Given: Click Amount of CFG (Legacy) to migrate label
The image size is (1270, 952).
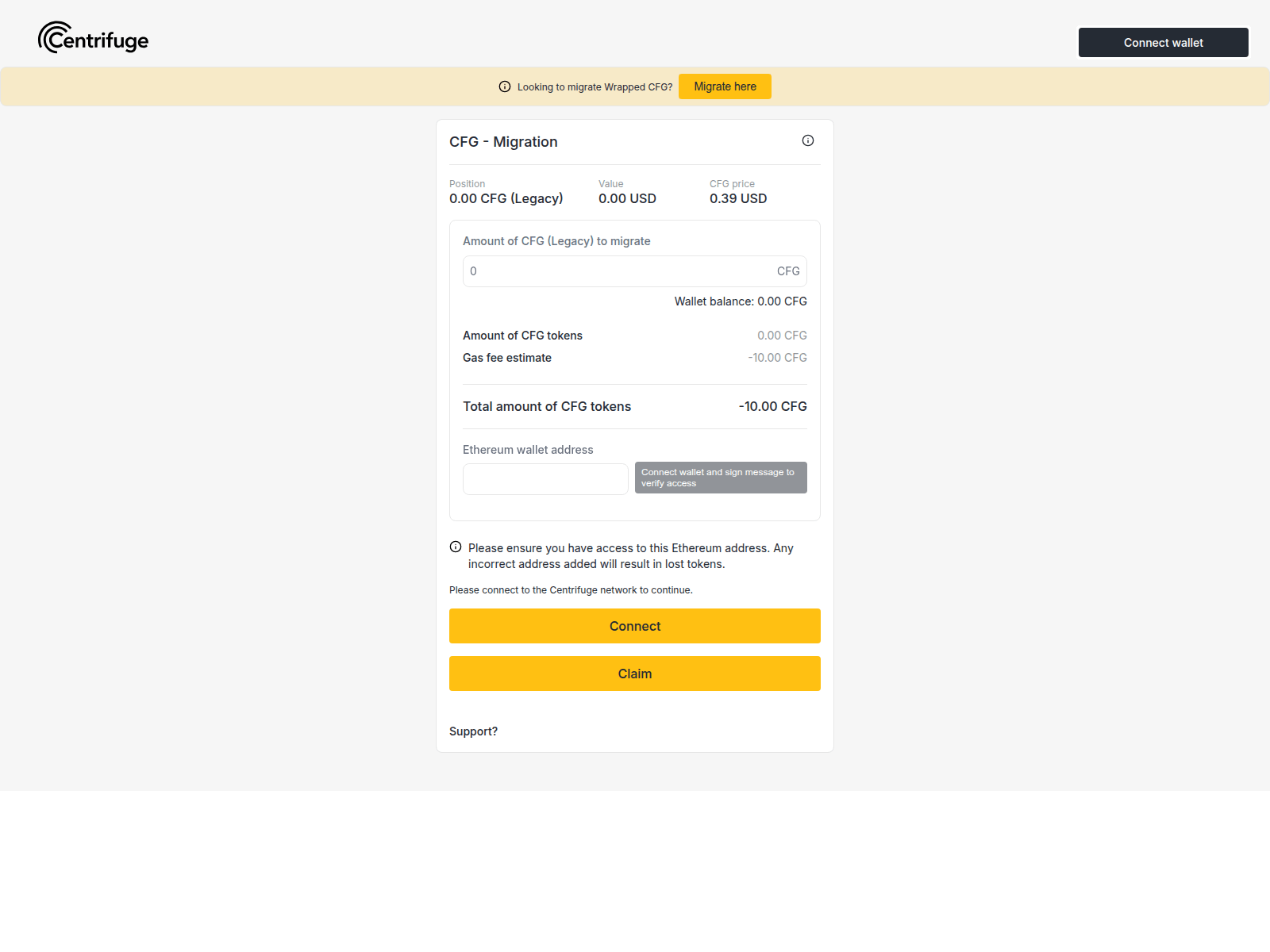Looking at the screenshot, I should coord(556,241).
